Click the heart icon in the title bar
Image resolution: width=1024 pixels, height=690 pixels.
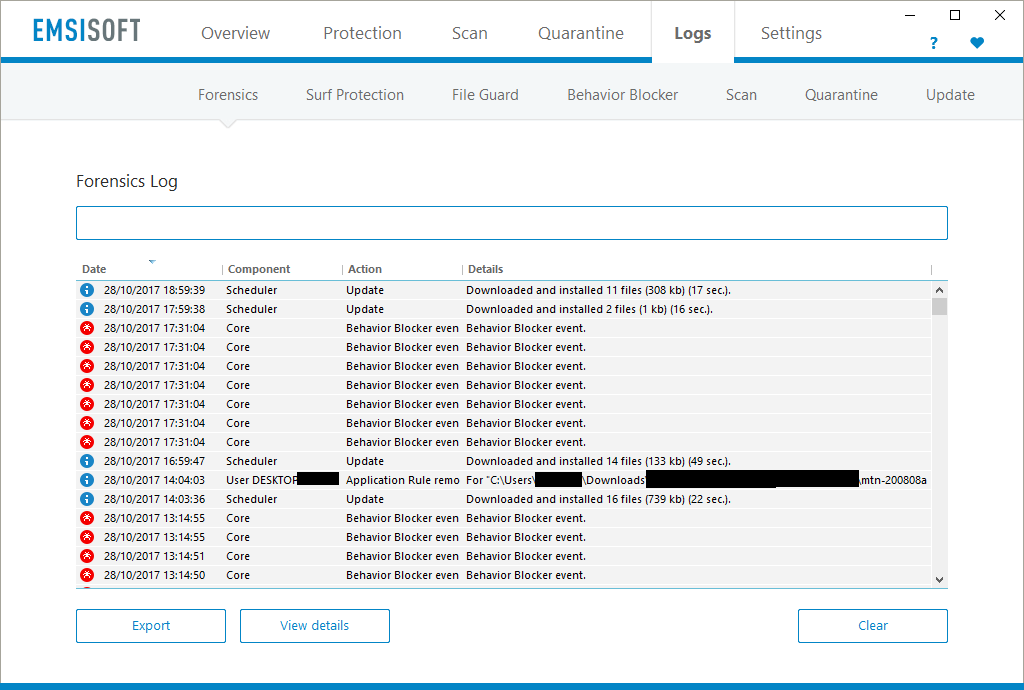977,43
